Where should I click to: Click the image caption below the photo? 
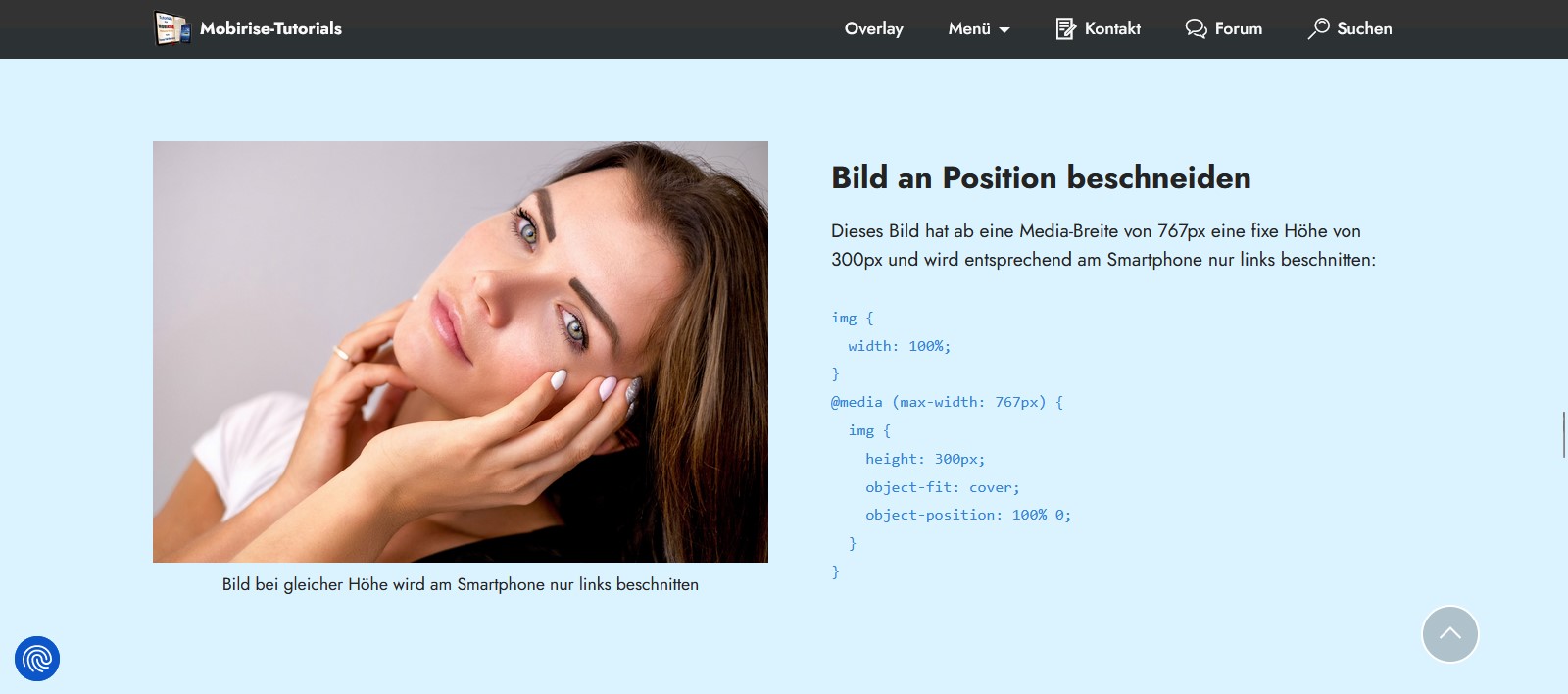[461, 584]
